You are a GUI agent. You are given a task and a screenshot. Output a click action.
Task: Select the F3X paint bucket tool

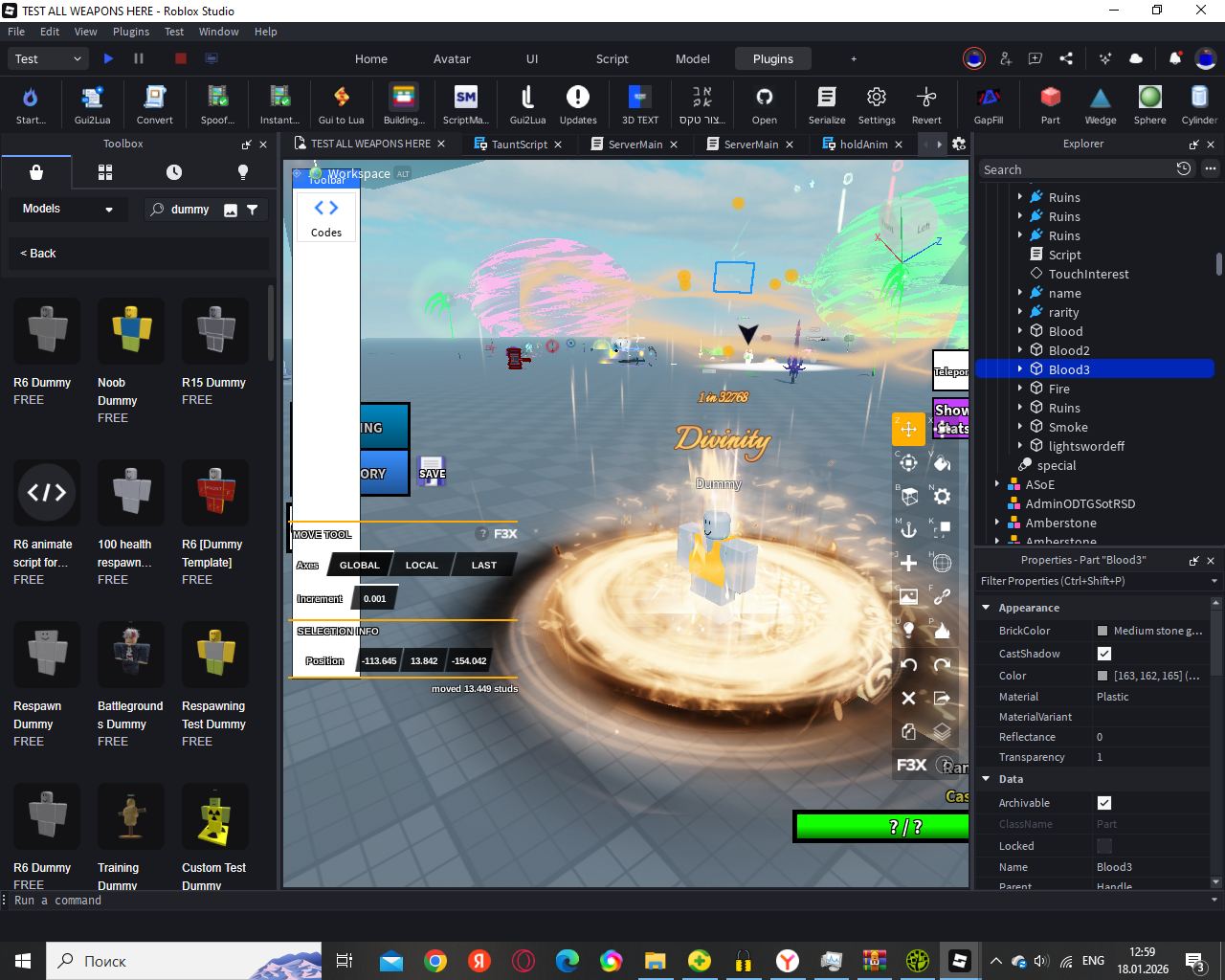(942, 463)
